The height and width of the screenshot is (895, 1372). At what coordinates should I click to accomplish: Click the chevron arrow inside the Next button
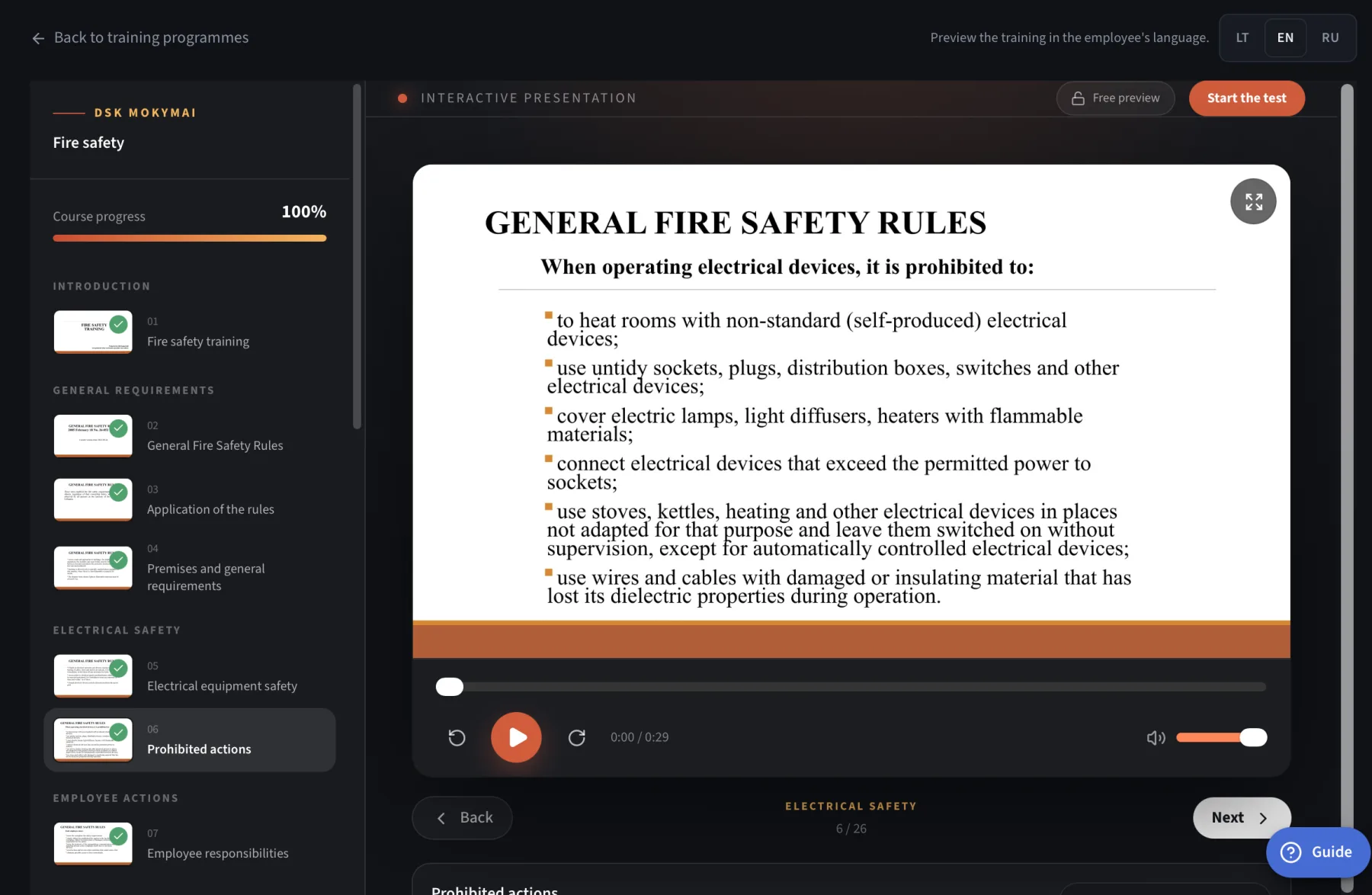[x=1263, y=818]
